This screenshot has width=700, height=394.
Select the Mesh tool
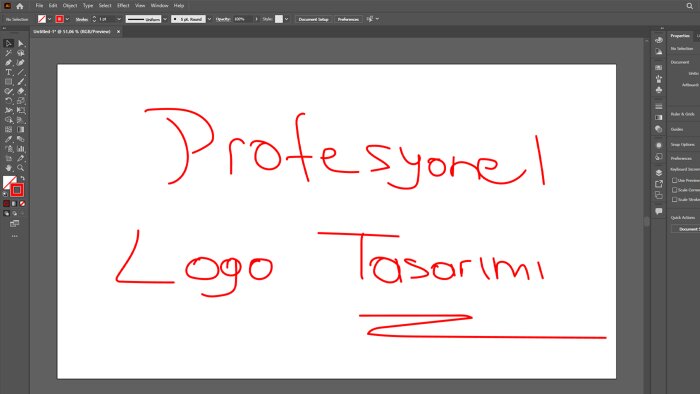click(x=8, y=130)
